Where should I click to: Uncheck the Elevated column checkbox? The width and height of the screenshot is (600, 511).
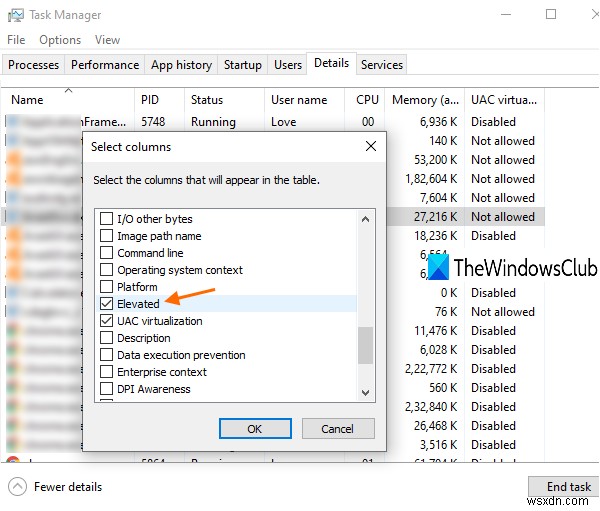click(x=106, y=304)
